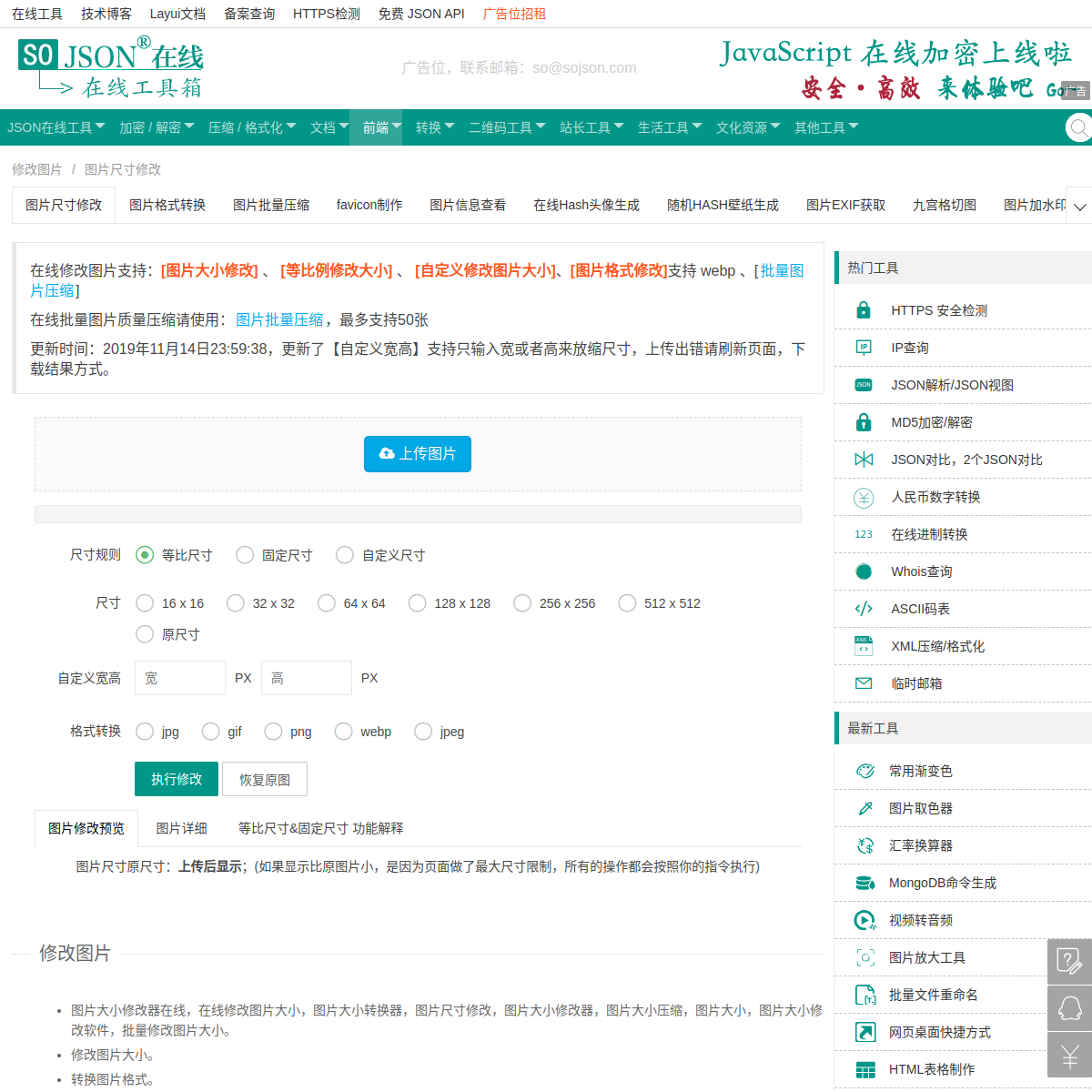Viewport: 1092px width, 1092px height.
Task: Select the 原尺寸 radio option
Action: tap(145, 634)
